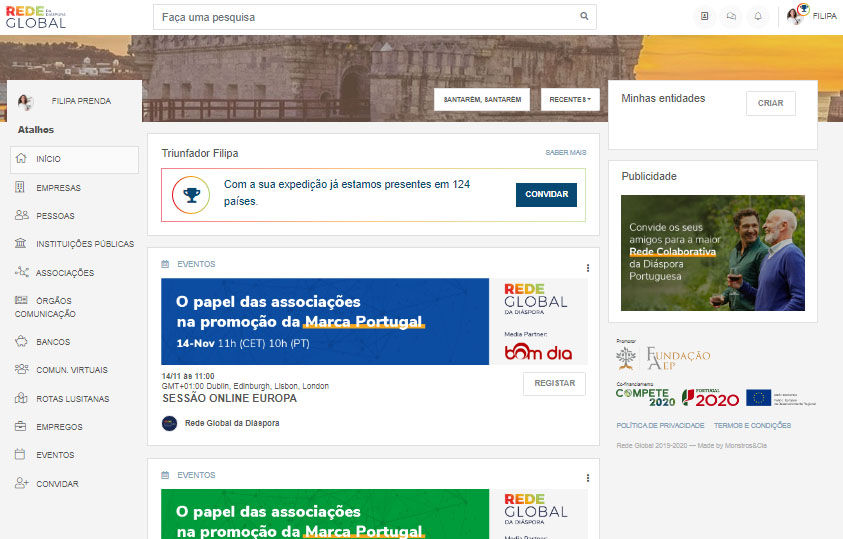Viewport: 843px width, 539px height.
Task: Click the Rede Global logo
Action: pos(36,17)
